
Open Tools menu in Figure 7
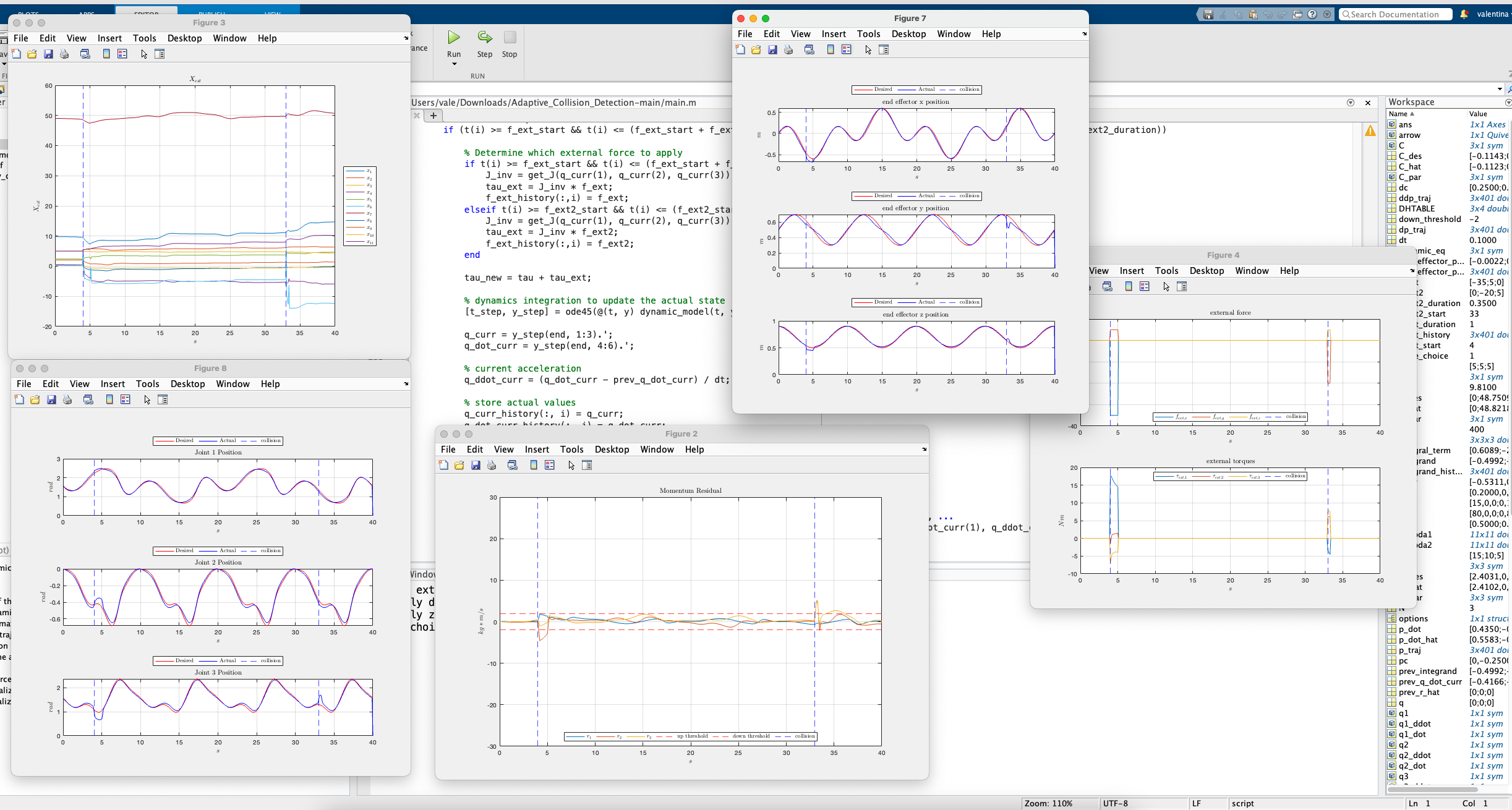[868, 34]
